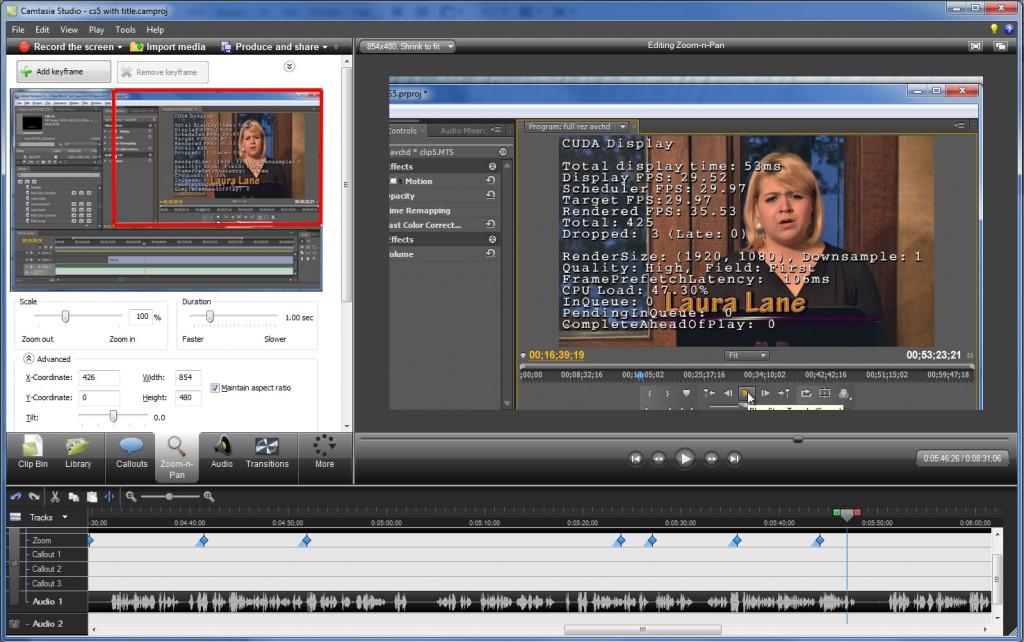
Task: Rewind the preview playback
Action: tap(658, 458)
